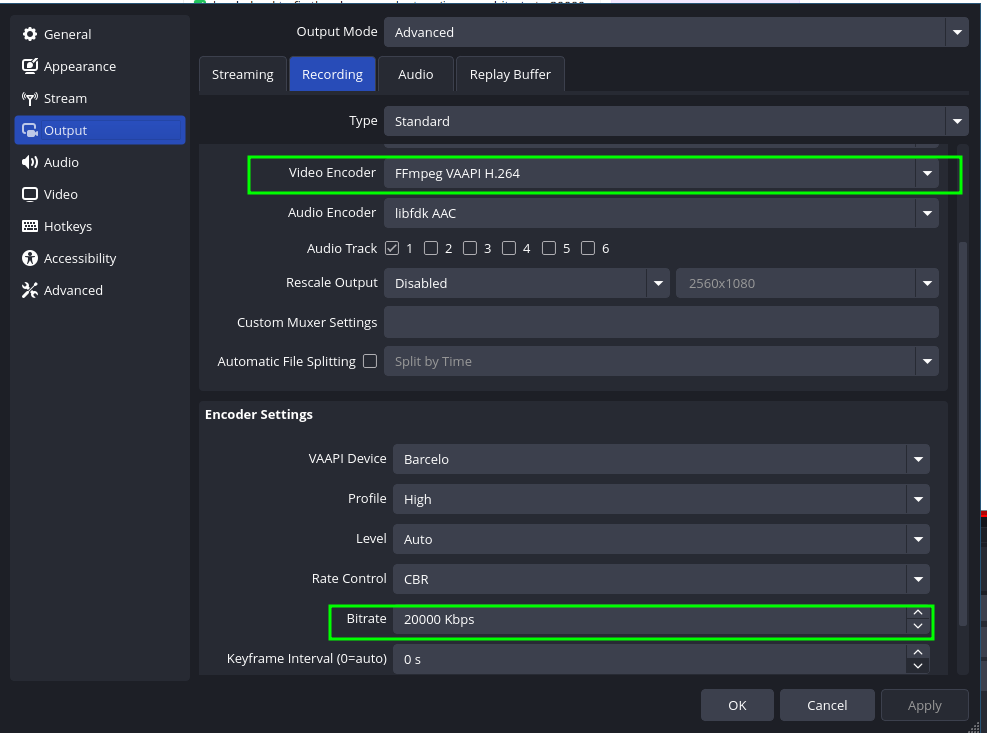Click the Output icon in sidebar
The image size is (987, 733).
click(30, 130)
